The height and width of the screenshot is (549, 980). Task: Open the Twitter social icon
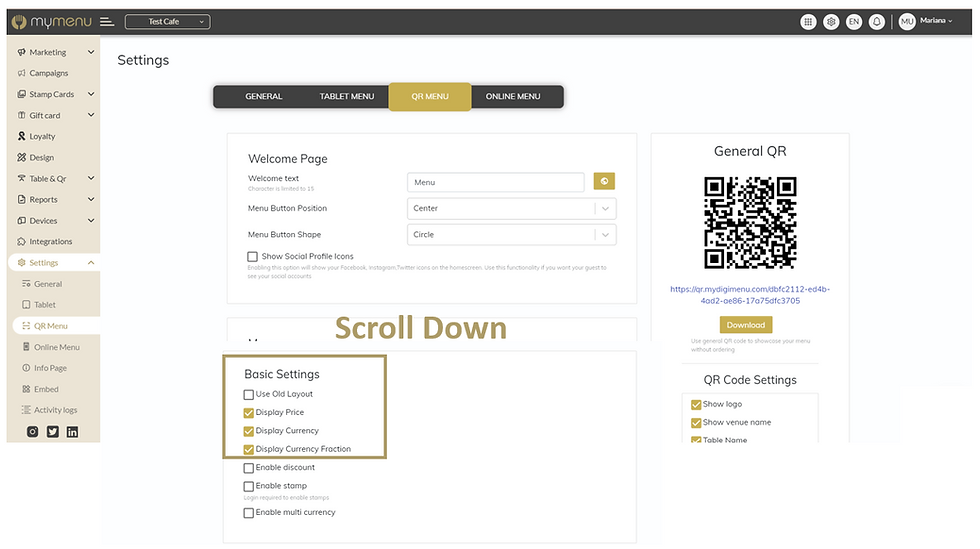tap(52, 431)
